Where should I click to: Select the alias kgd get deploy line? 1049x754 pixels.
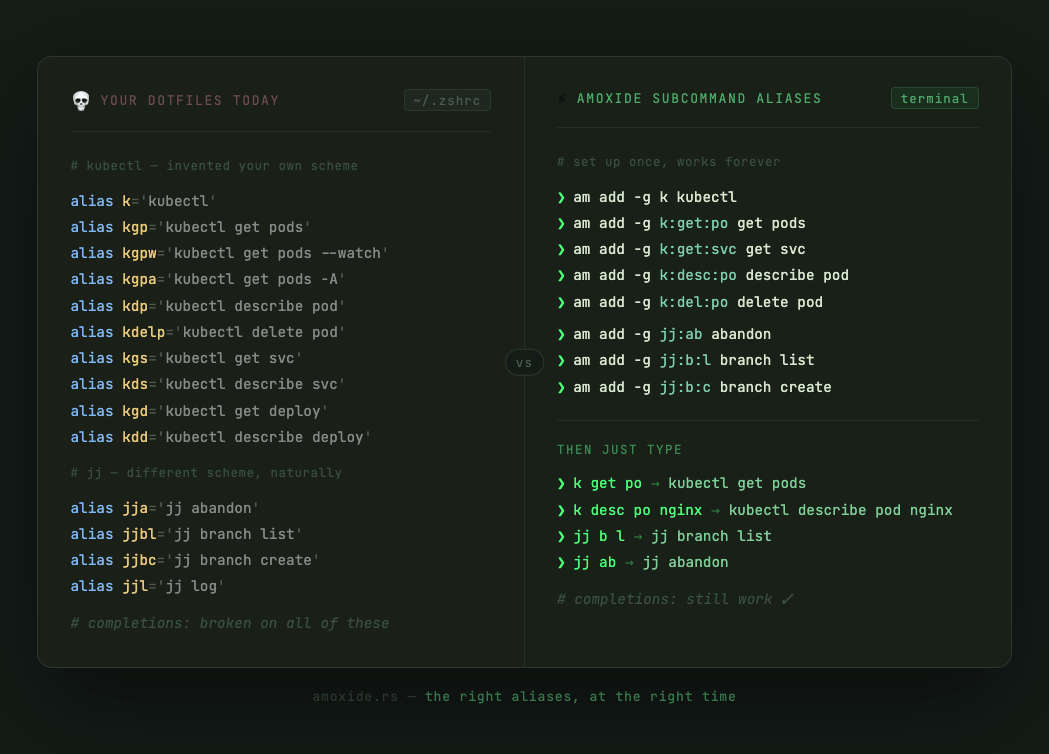[199, 411]
